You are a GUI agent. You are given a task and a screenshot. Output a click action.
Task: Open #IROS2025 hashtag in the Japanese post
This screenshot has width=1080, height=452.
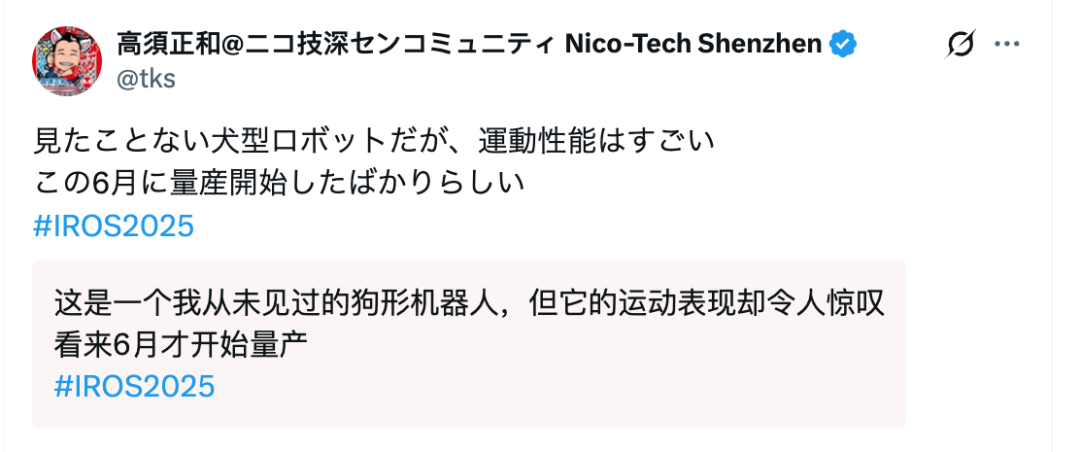pos(113,226)
